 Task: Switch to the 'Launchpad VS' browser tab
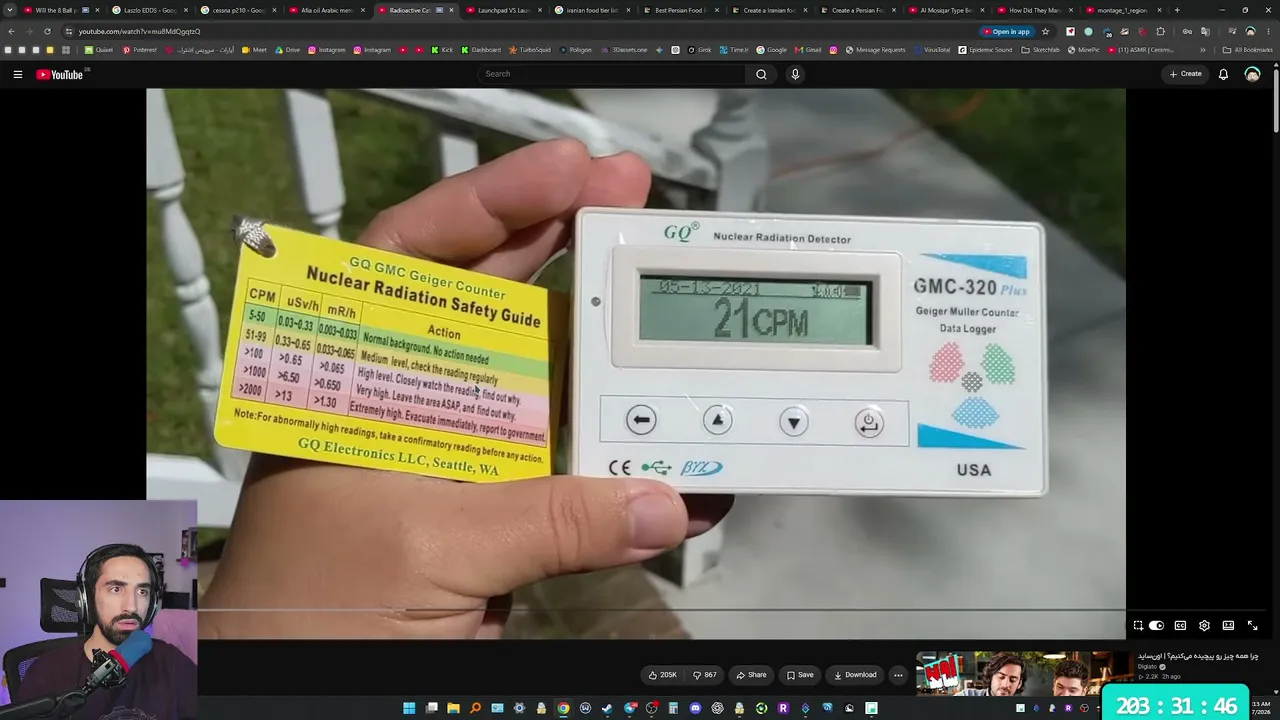[503, 10]
